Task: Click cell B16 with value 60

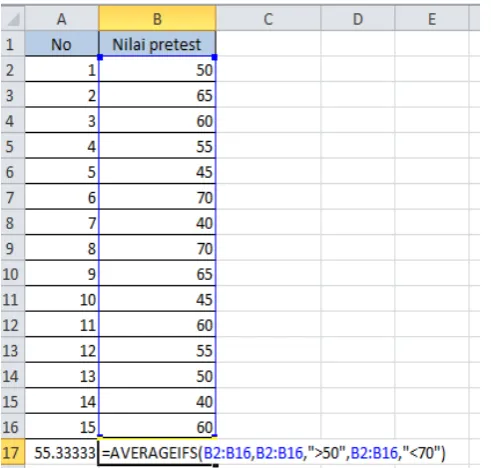Action: 157,426
